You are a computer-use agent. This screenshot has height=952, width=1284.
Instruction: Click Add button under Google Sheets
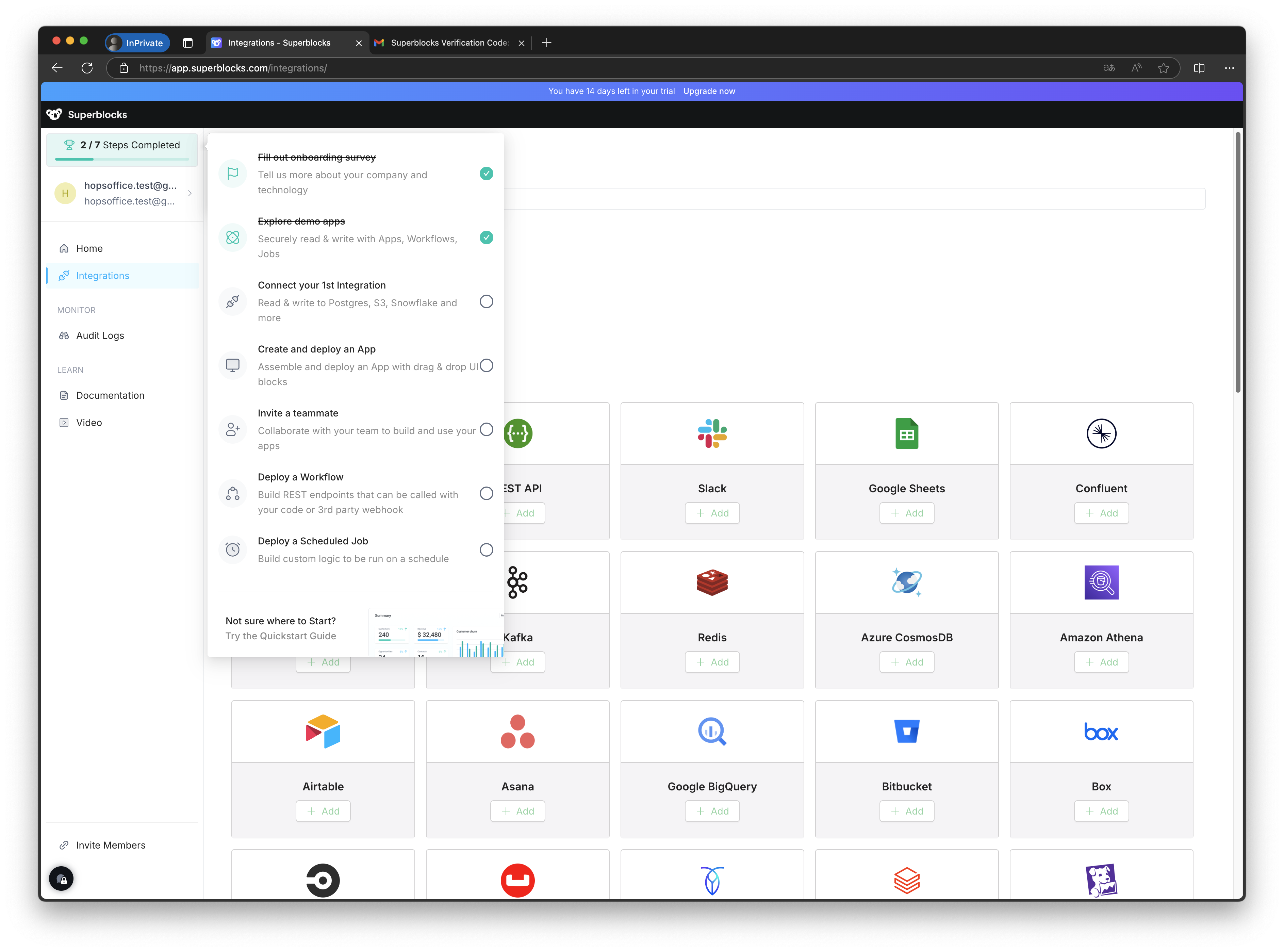pos(906,513)
